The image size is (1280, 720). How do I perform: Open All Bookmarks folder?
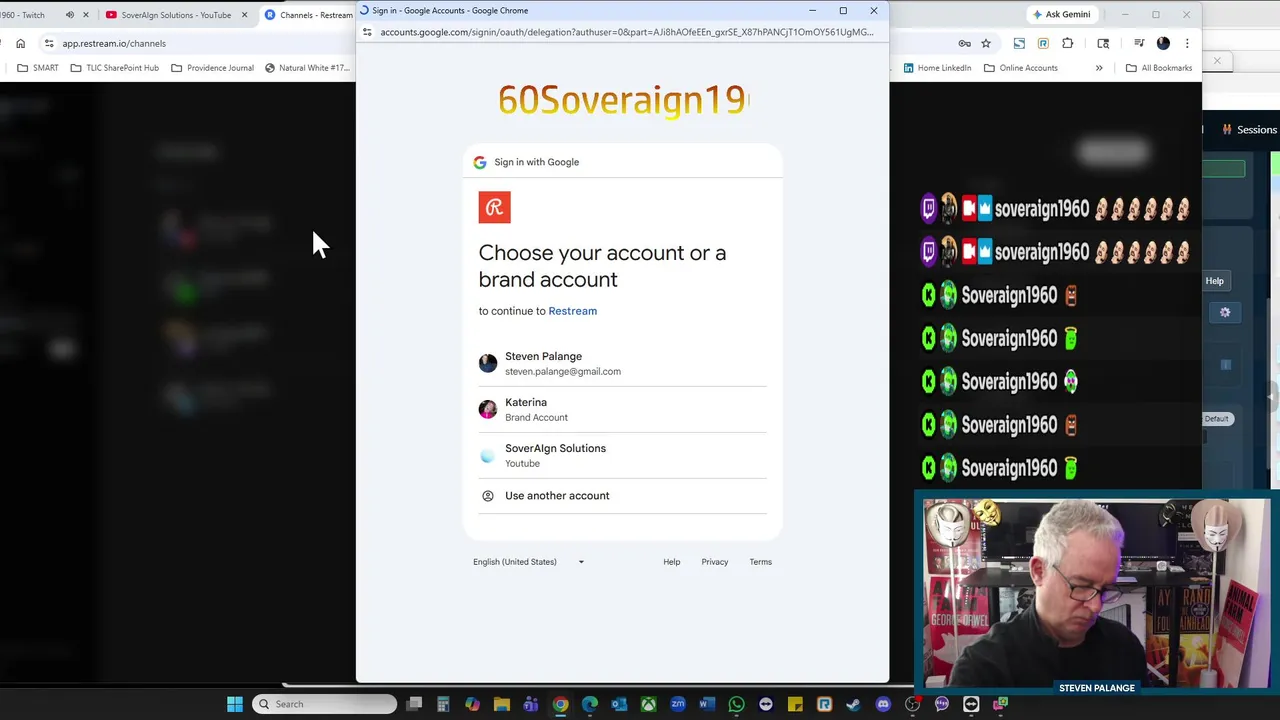click(x=1159, y=68)
